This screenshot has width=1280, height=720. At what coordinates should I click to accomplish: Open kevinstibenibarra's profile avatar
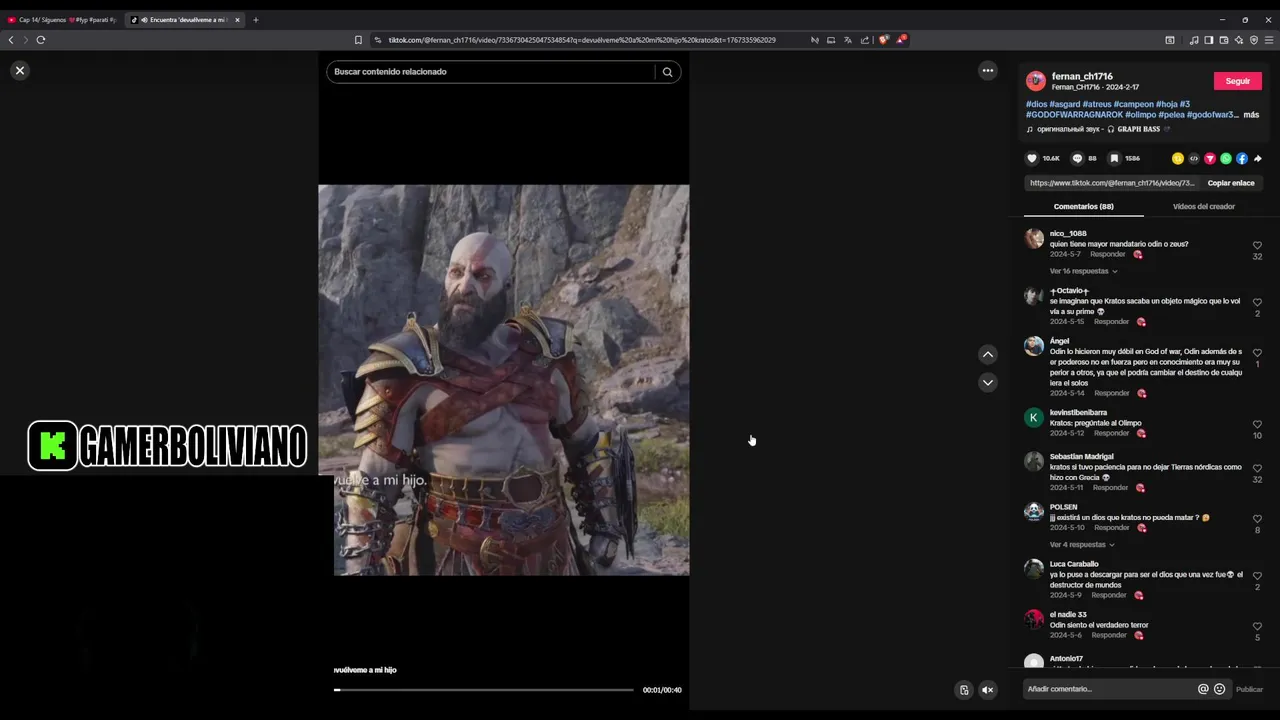[x=1034, y=417]
